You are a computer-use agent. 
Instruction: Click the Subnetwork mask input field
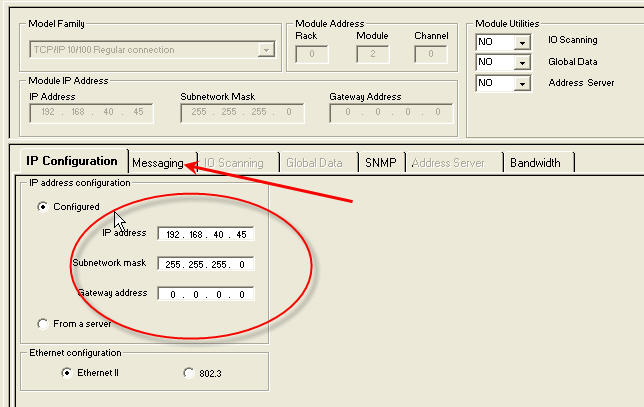pyautogui.click(x=206, y=264)
